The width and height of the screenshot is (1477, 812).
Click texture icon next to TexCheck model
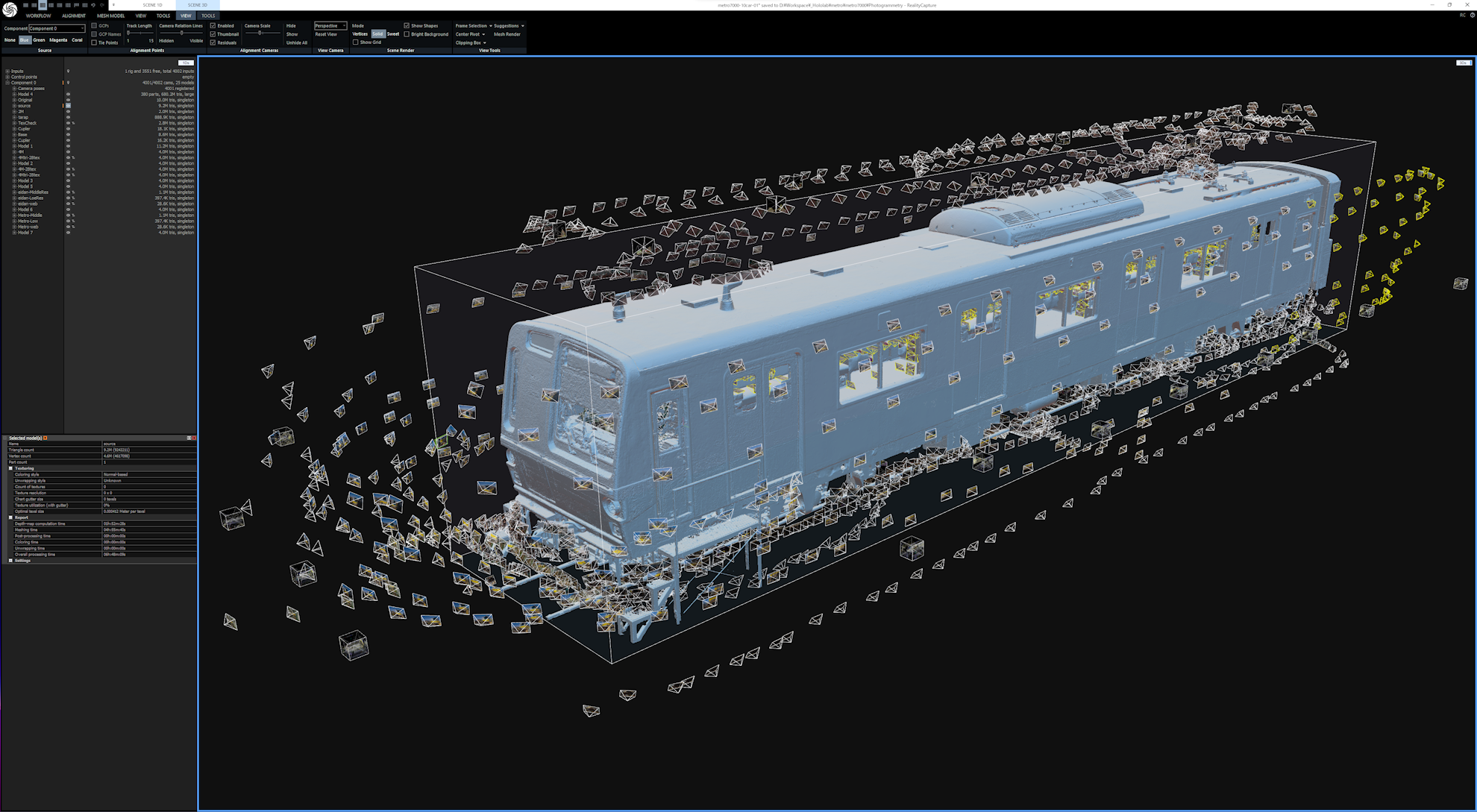[73, 123]
